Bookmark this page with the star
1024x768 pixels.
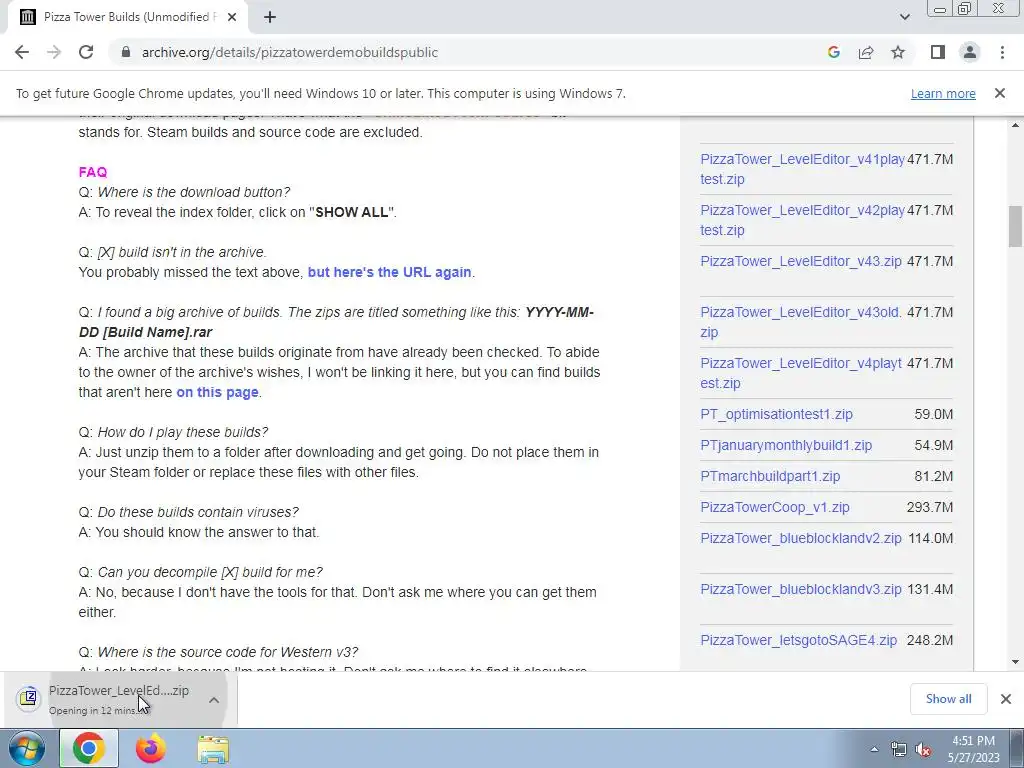[x=898, y=52]
